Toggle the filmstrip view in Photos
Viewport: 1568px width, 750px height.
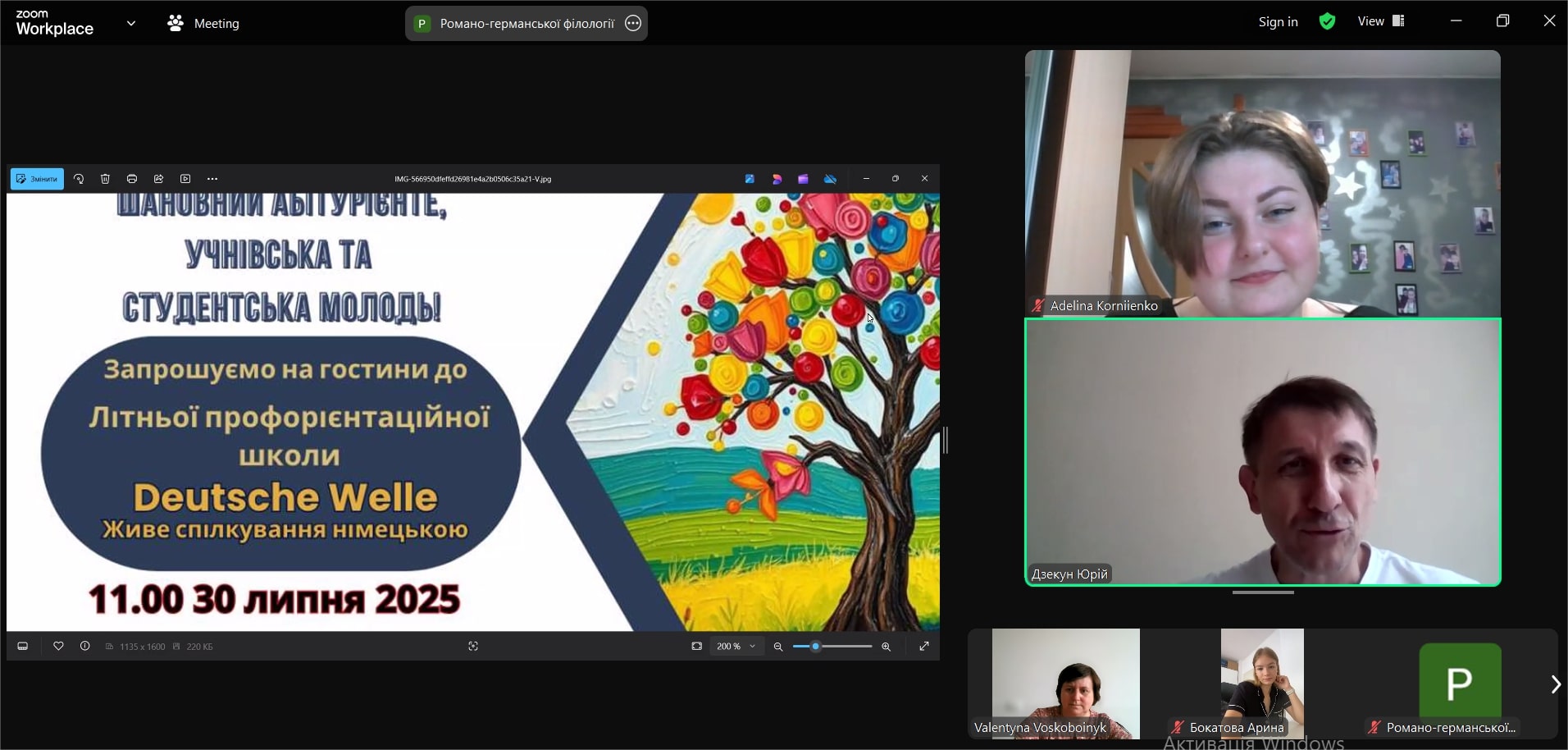23,647
